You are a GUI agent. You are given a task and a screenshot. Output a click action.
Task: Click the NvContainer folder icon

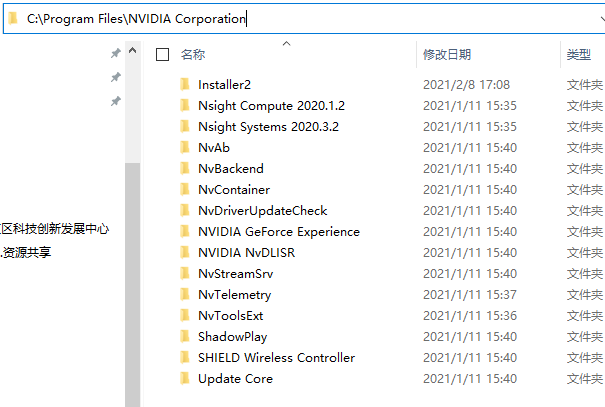[185, 189]
